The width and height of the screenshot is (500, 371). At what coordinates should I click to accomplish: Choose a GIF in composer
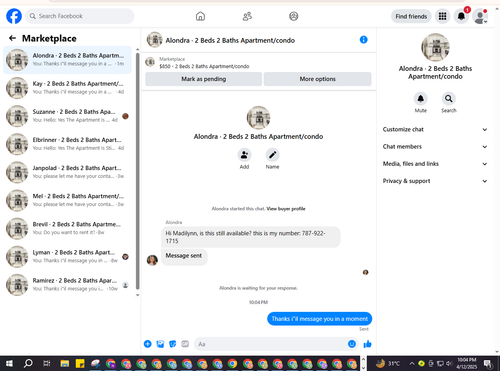(185, 344)
